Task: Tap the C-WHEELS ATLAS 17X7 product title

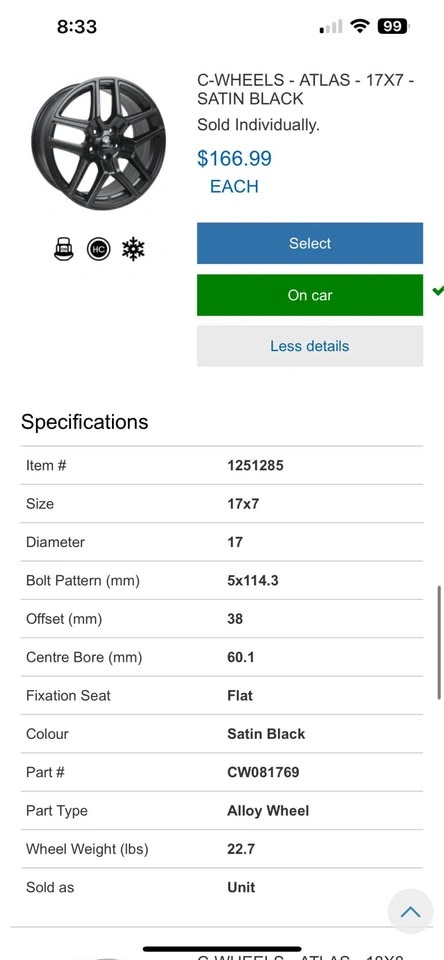Action: (306, 89)
